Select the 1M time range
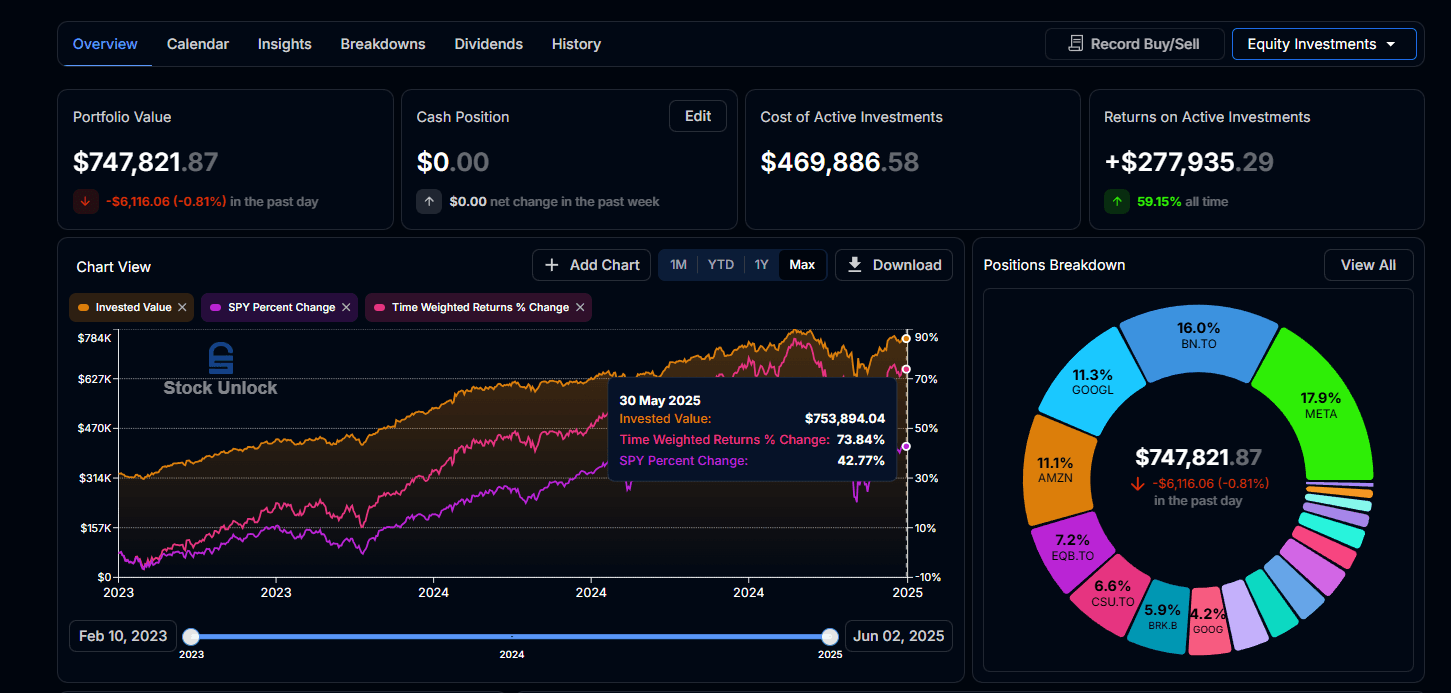Screen dimensions: 1451x693 tap(678, 265)
